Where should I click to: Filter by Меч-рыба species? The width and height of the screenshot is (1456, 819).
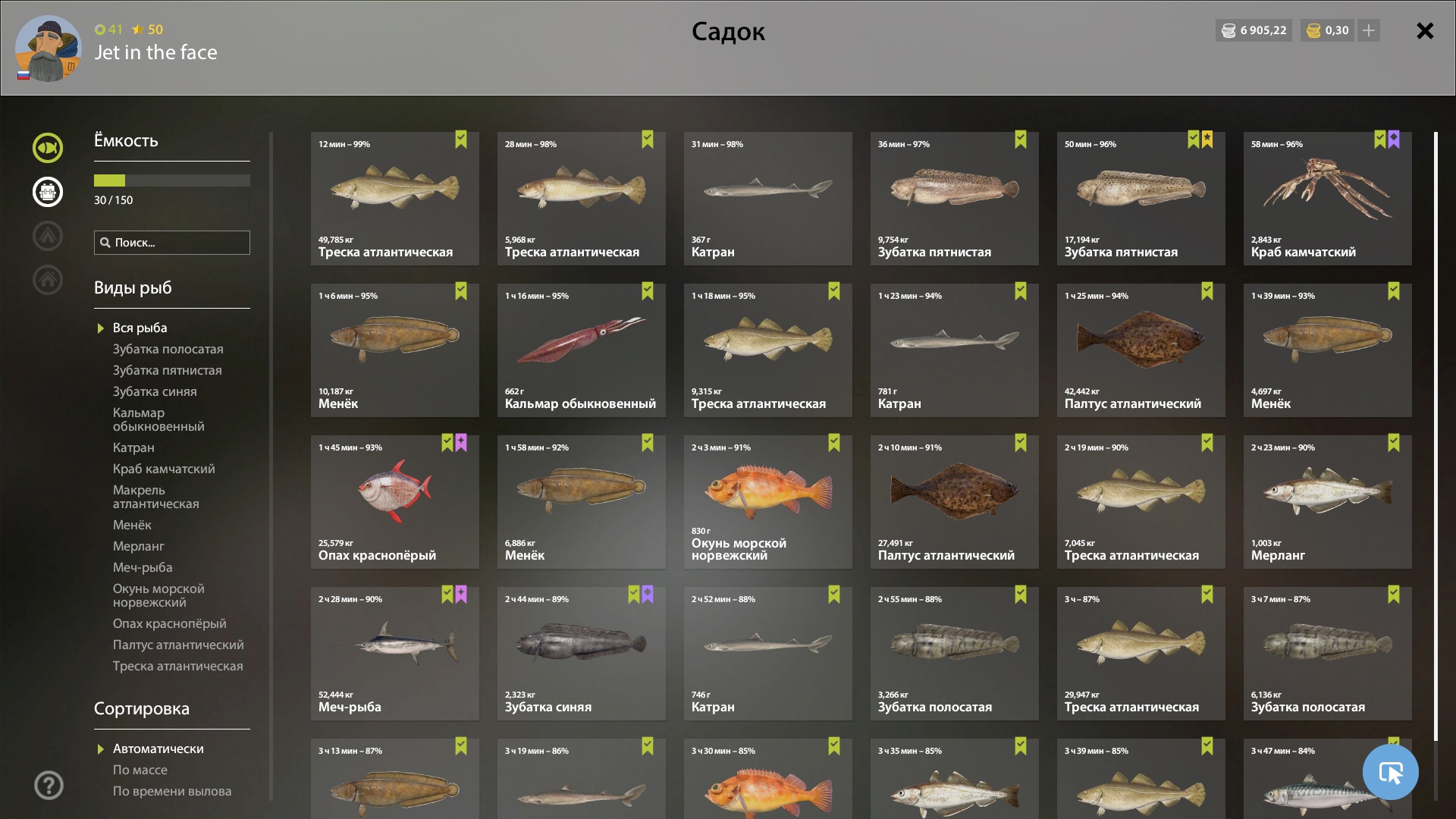[143, 567]
